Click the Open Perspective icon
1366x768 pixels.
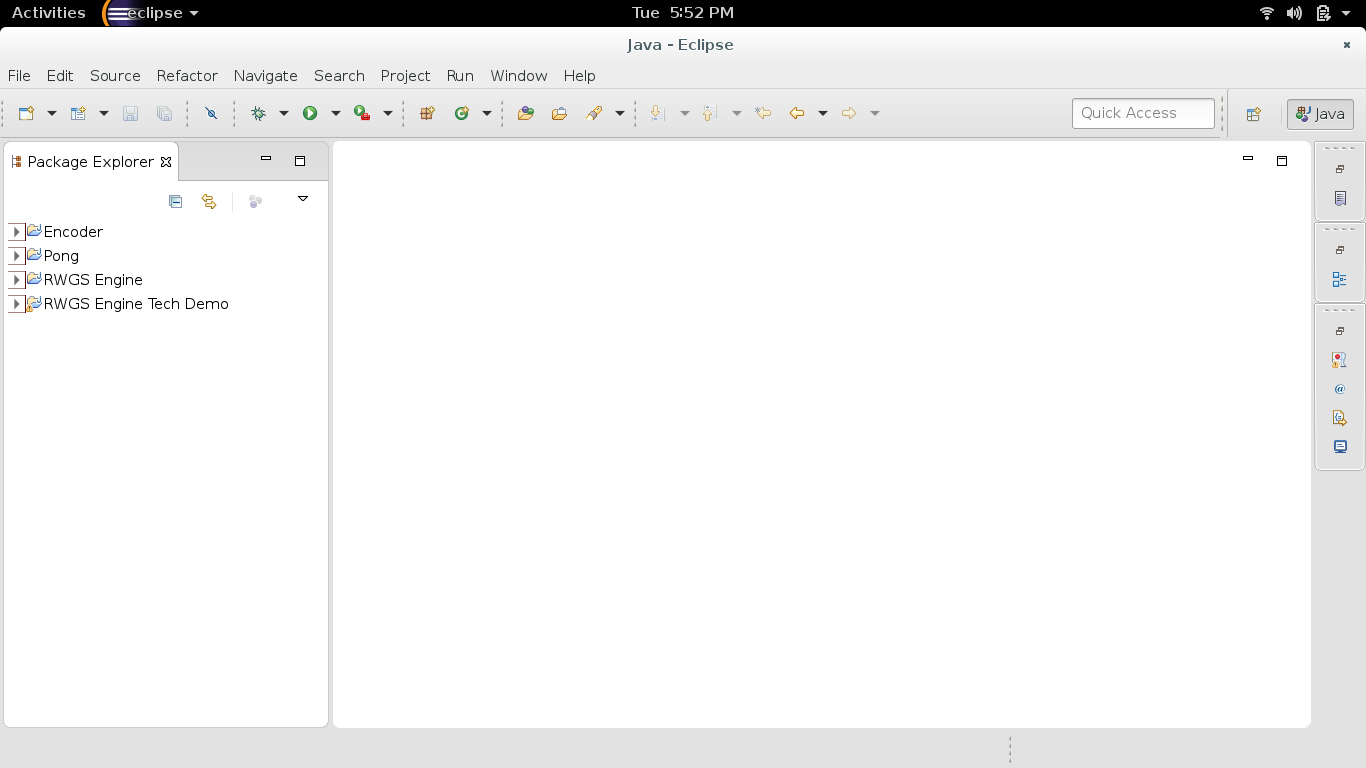tap(1253, 114)
